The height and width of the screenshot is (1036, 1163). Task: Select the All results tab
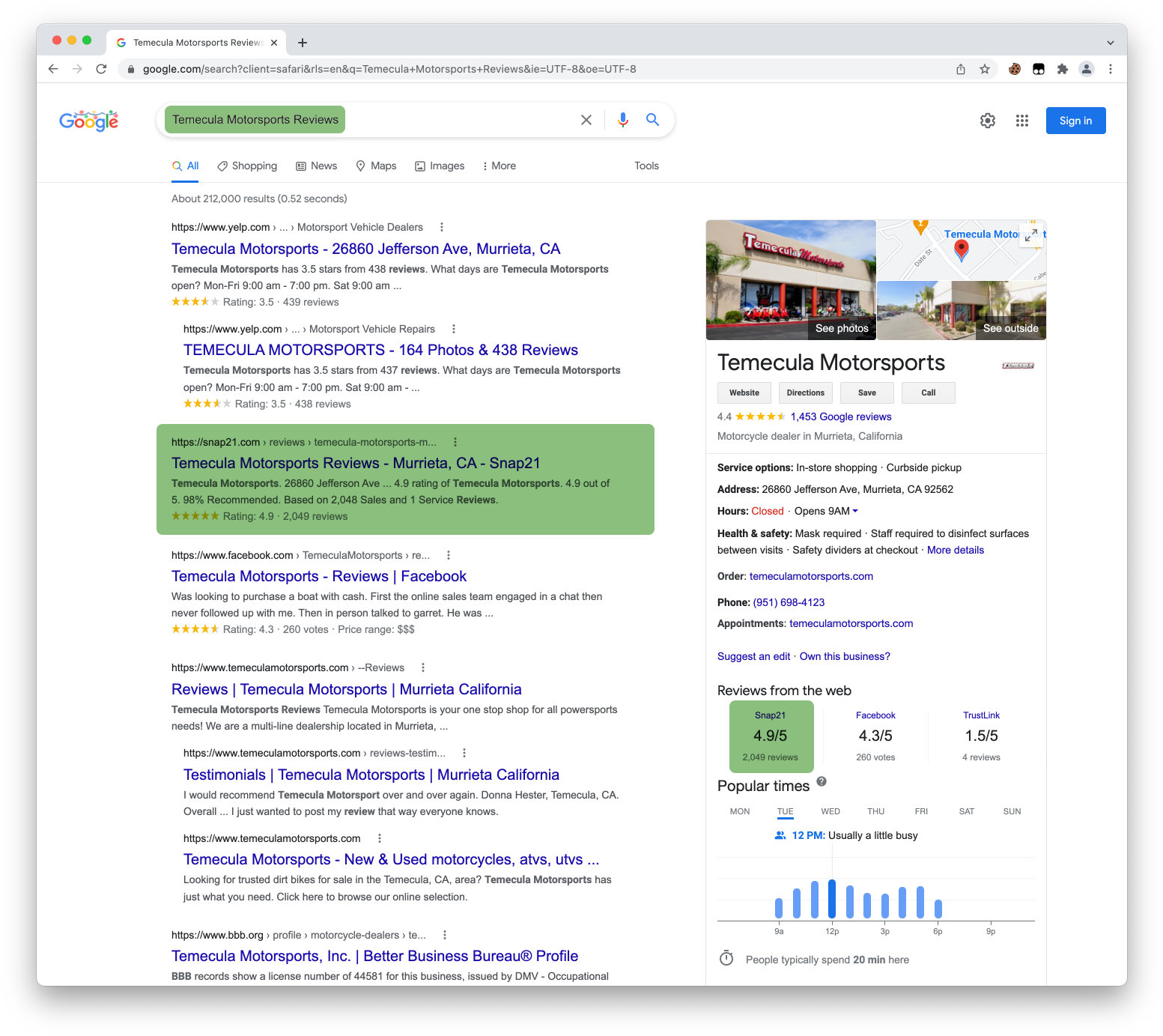(185, 166)
